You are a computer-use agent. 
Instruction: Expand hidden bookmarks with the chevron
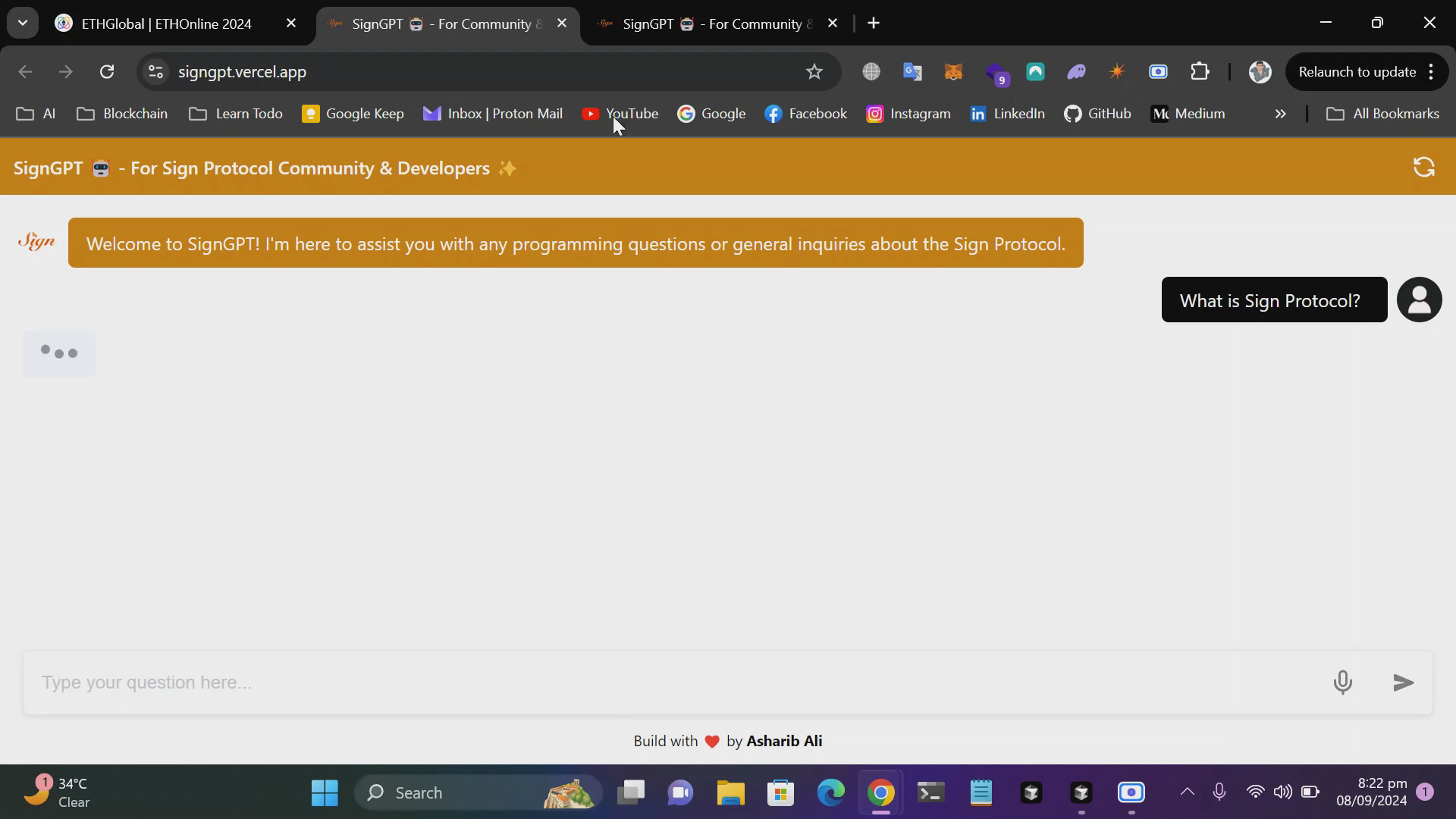coord(1280,114)
